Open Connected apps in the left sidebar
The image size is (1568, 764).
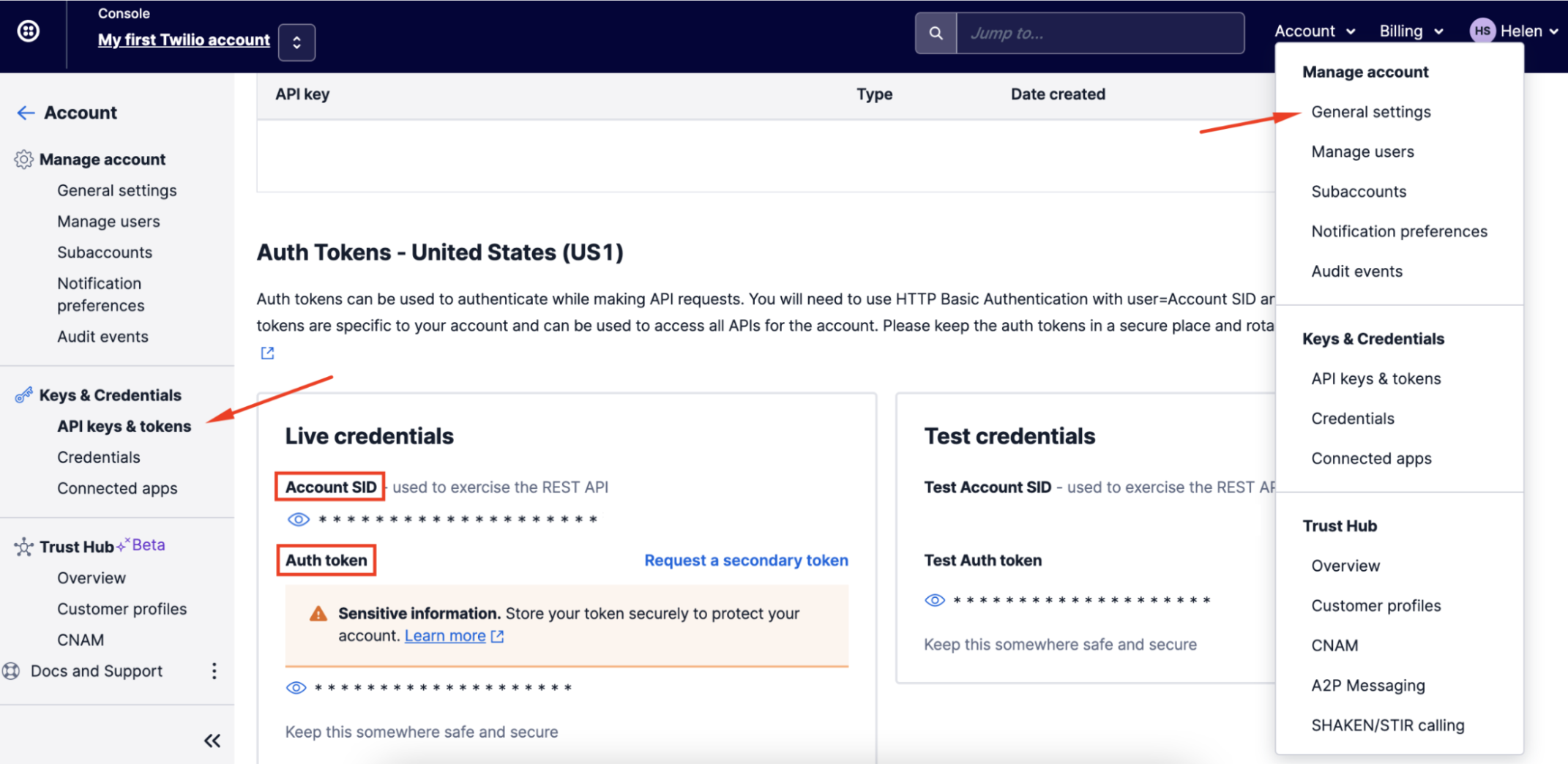(117, 488)
